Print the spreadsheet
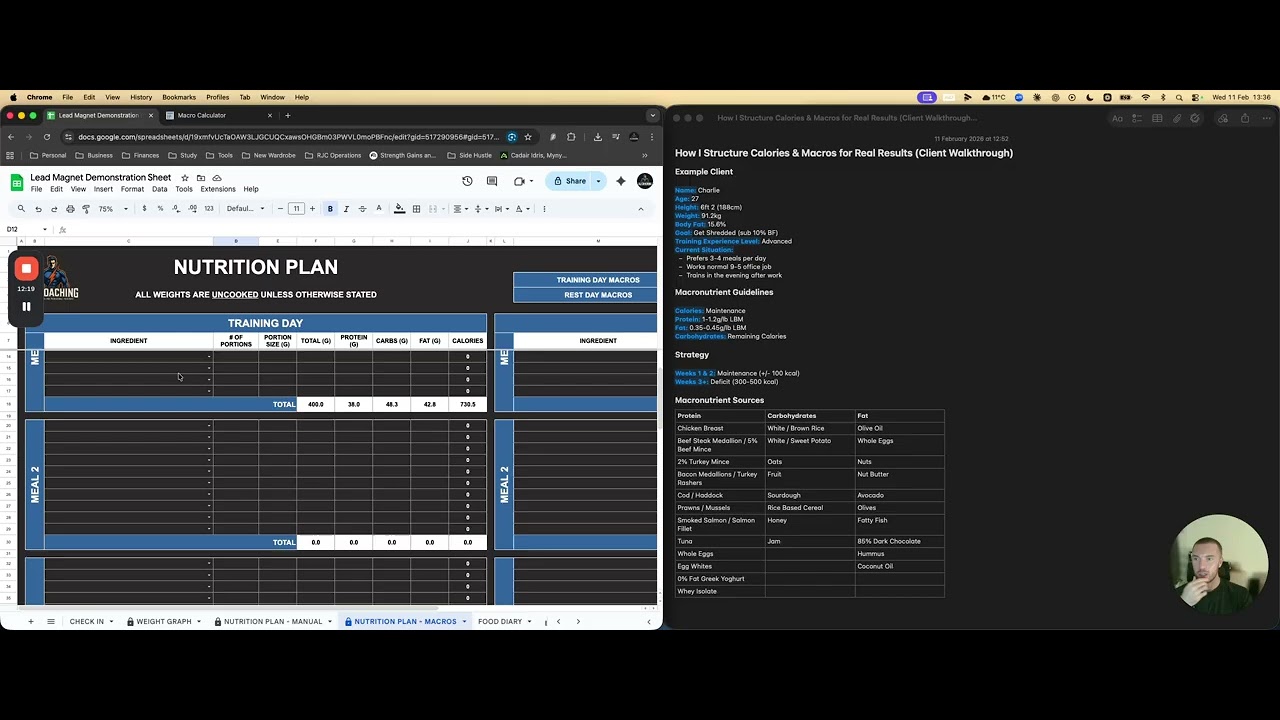The width and height of the screenshot is (1280, 720). tap(70, 209)
